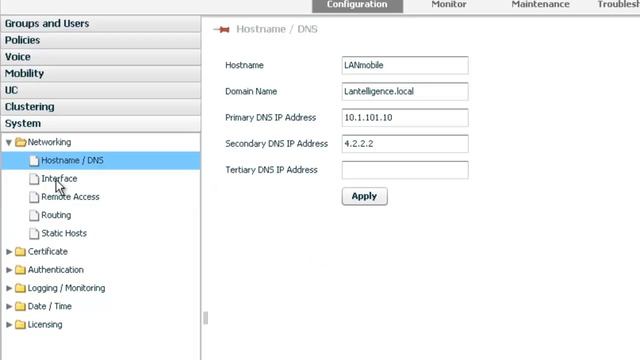Open the Groups and Users section
This screenshot has height=360, width=640.
point(101,24)
